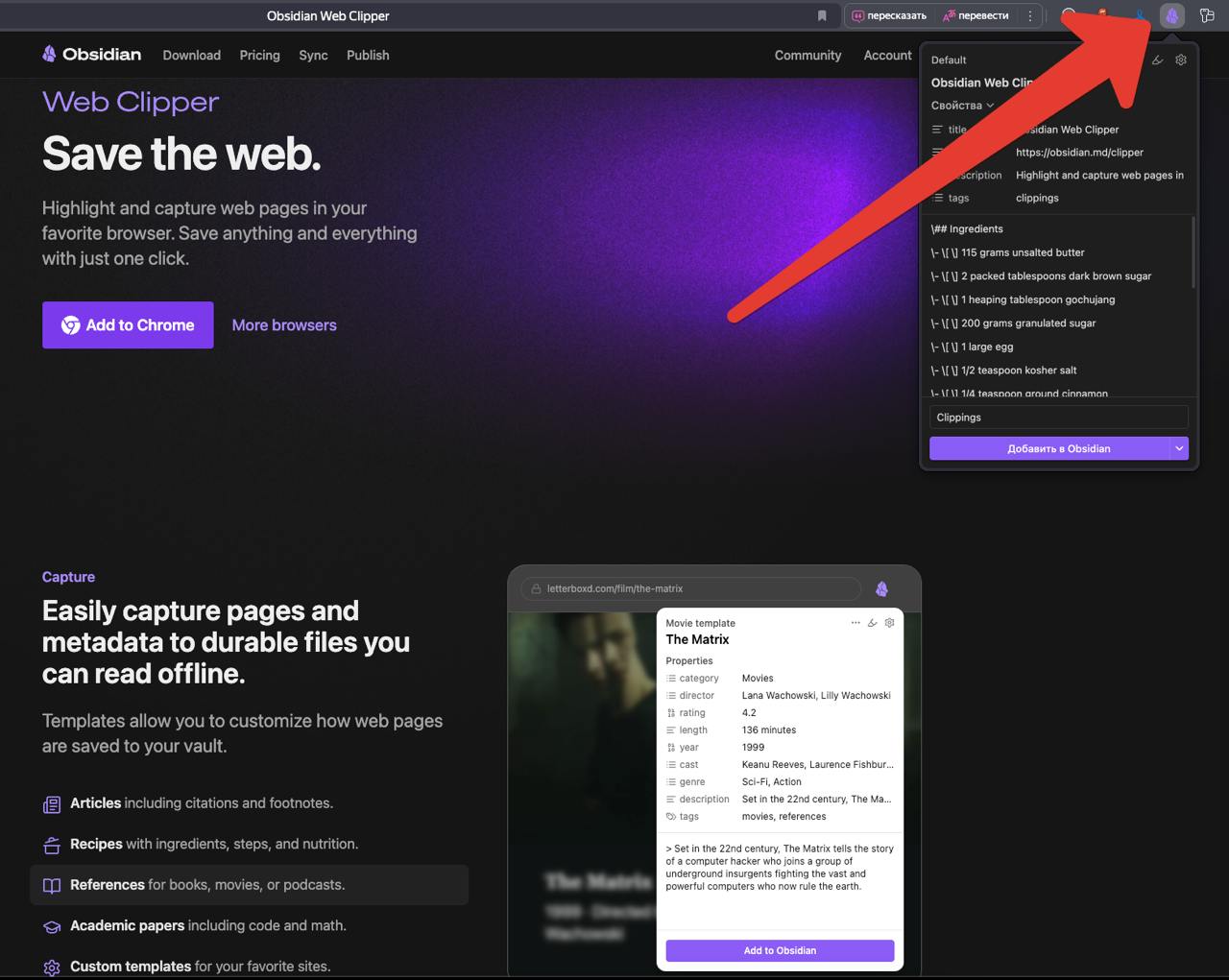Click the перевести translate button
The height and width of the screenshot is (980, 1229).
[x=976, y=15]
